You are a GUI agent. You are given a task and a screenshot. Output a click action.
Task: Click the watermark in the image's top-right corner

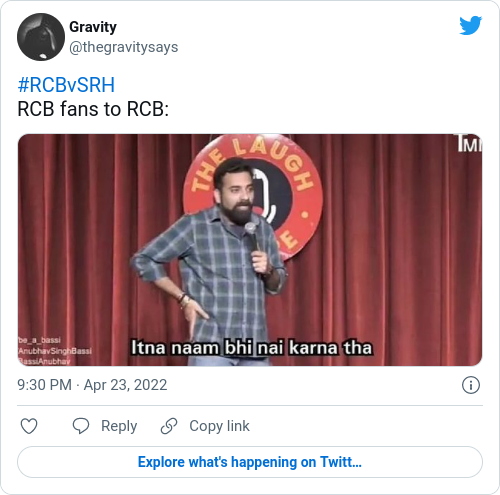[470, 144]
